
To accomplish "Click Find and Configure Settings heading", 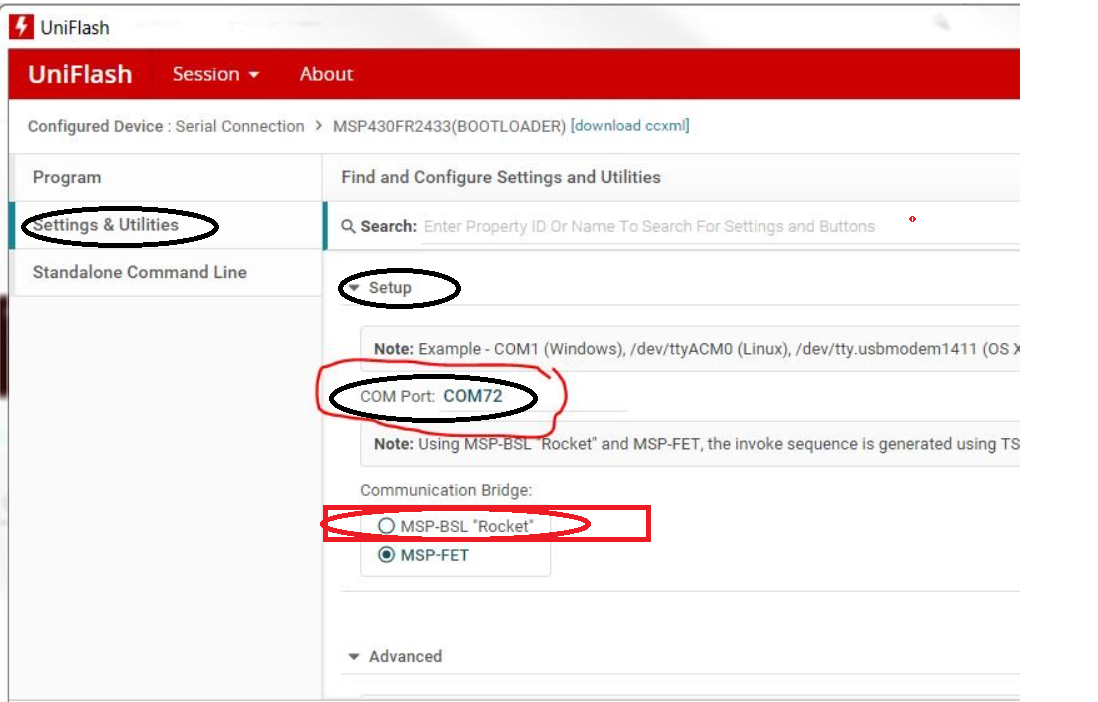I will point(501,177).
